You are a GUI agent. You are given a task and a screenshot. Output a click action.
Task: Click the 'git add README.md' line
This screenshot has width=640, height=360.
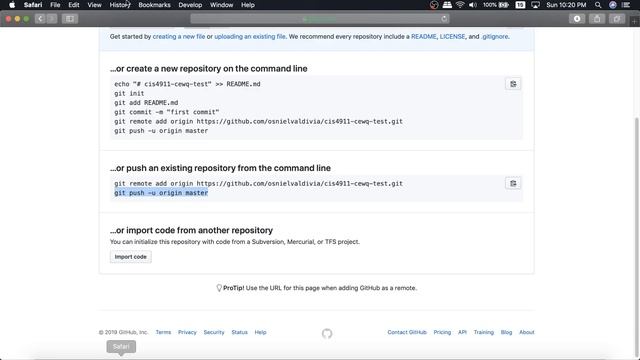[146, 103]
